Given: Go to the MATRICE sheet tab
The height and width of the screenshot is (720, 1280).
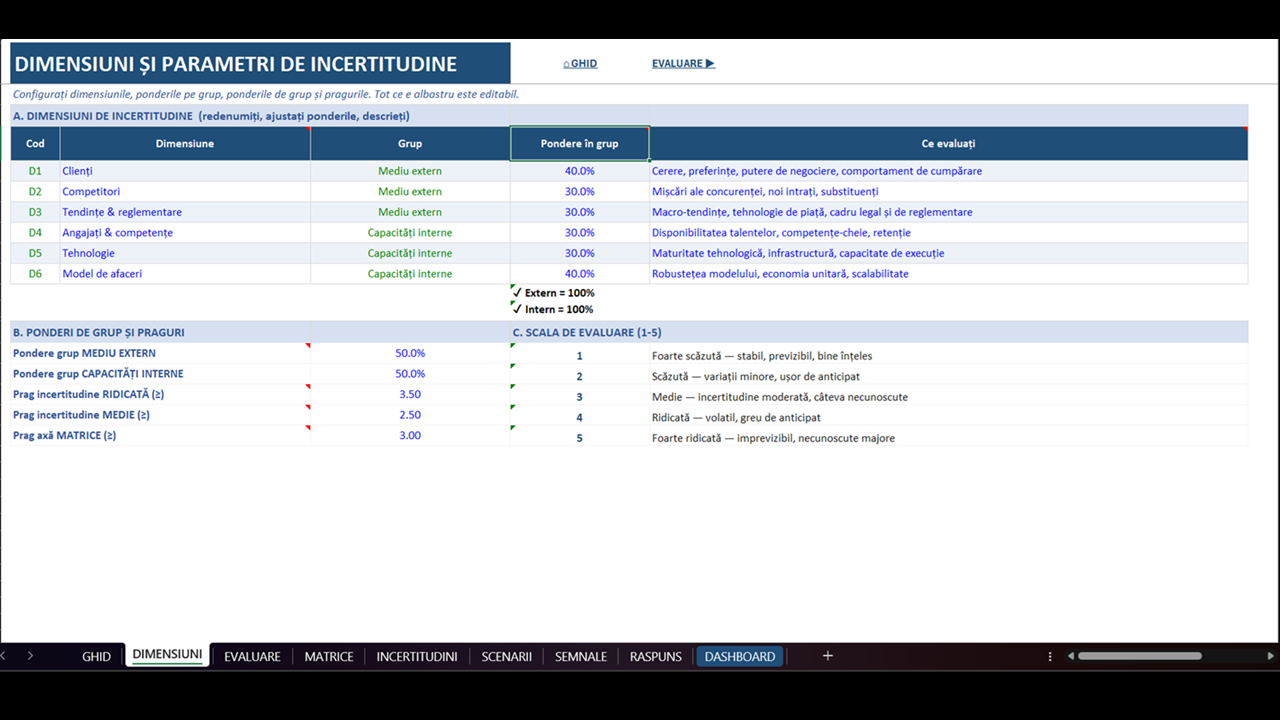Looking at the screenshot, I should (329, 657).
